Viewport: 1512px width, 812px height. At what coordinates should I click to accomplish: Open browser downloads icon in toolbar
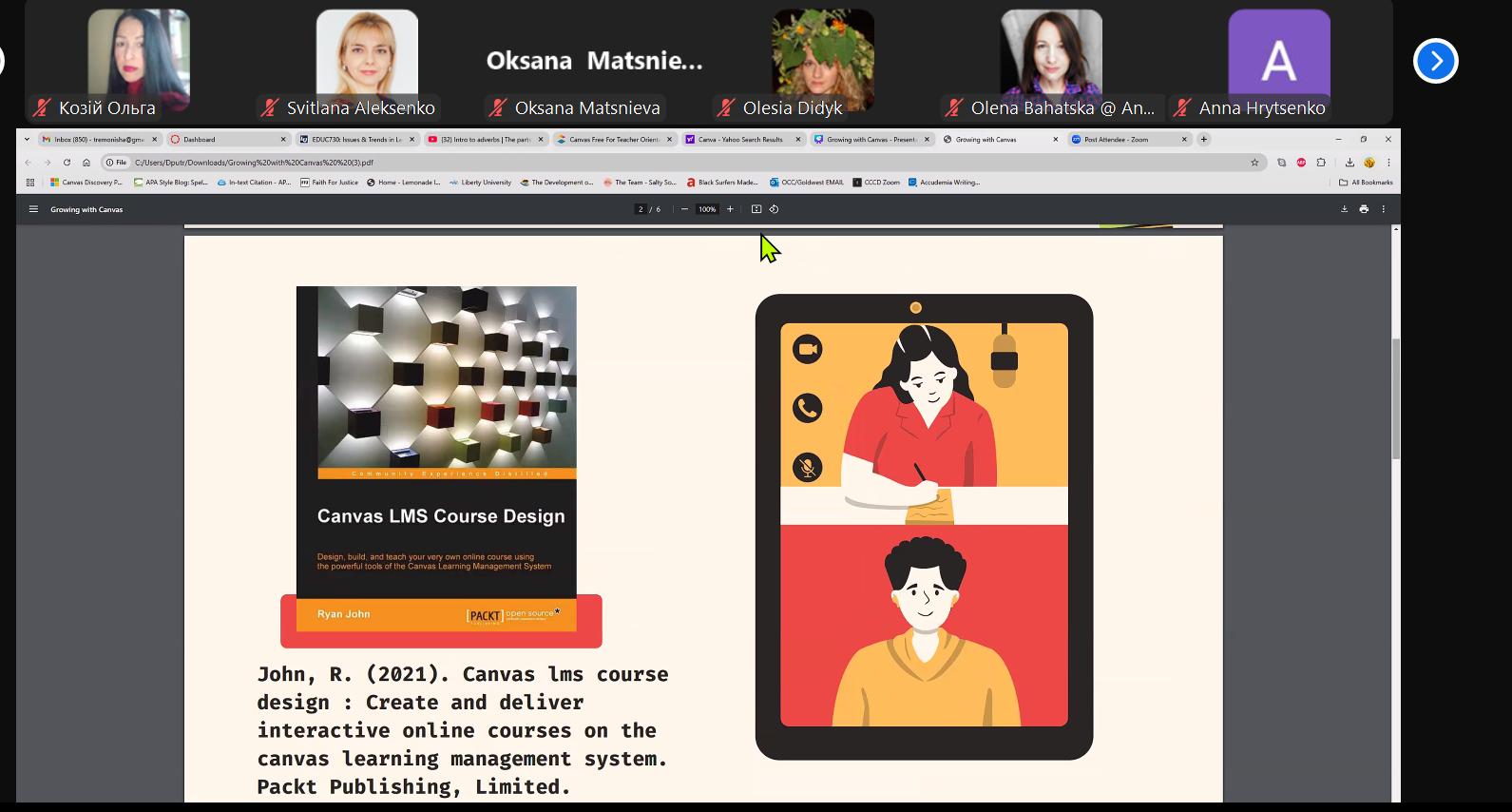[x=1349, y=163]
